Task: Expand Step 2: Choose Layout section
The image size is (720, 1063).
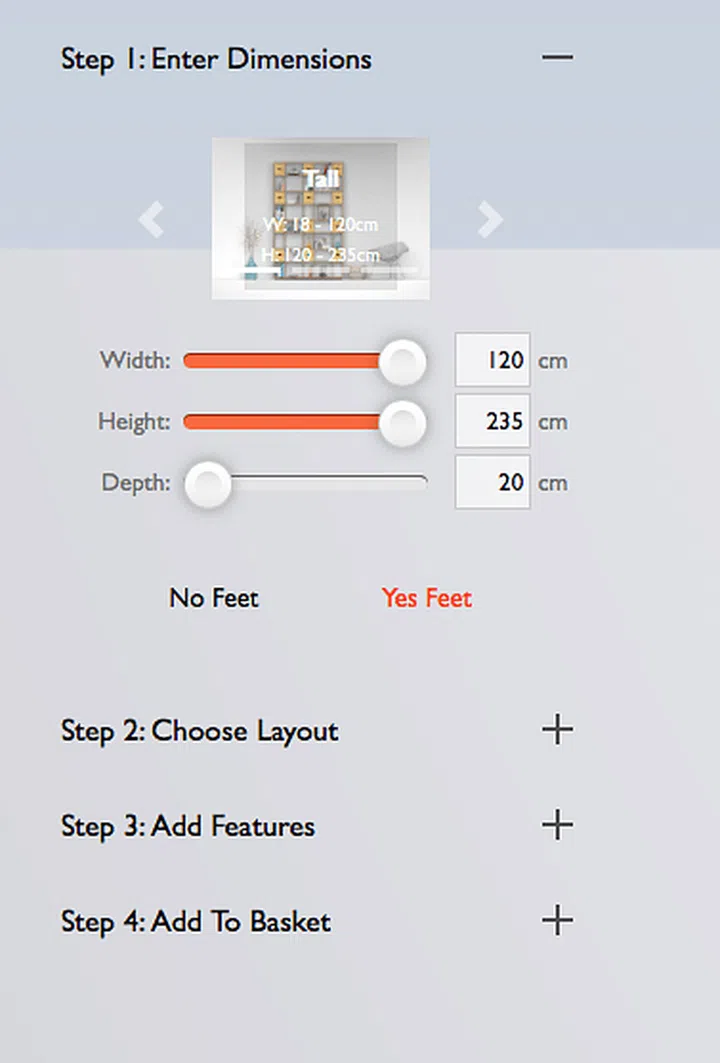Action: 200,731
